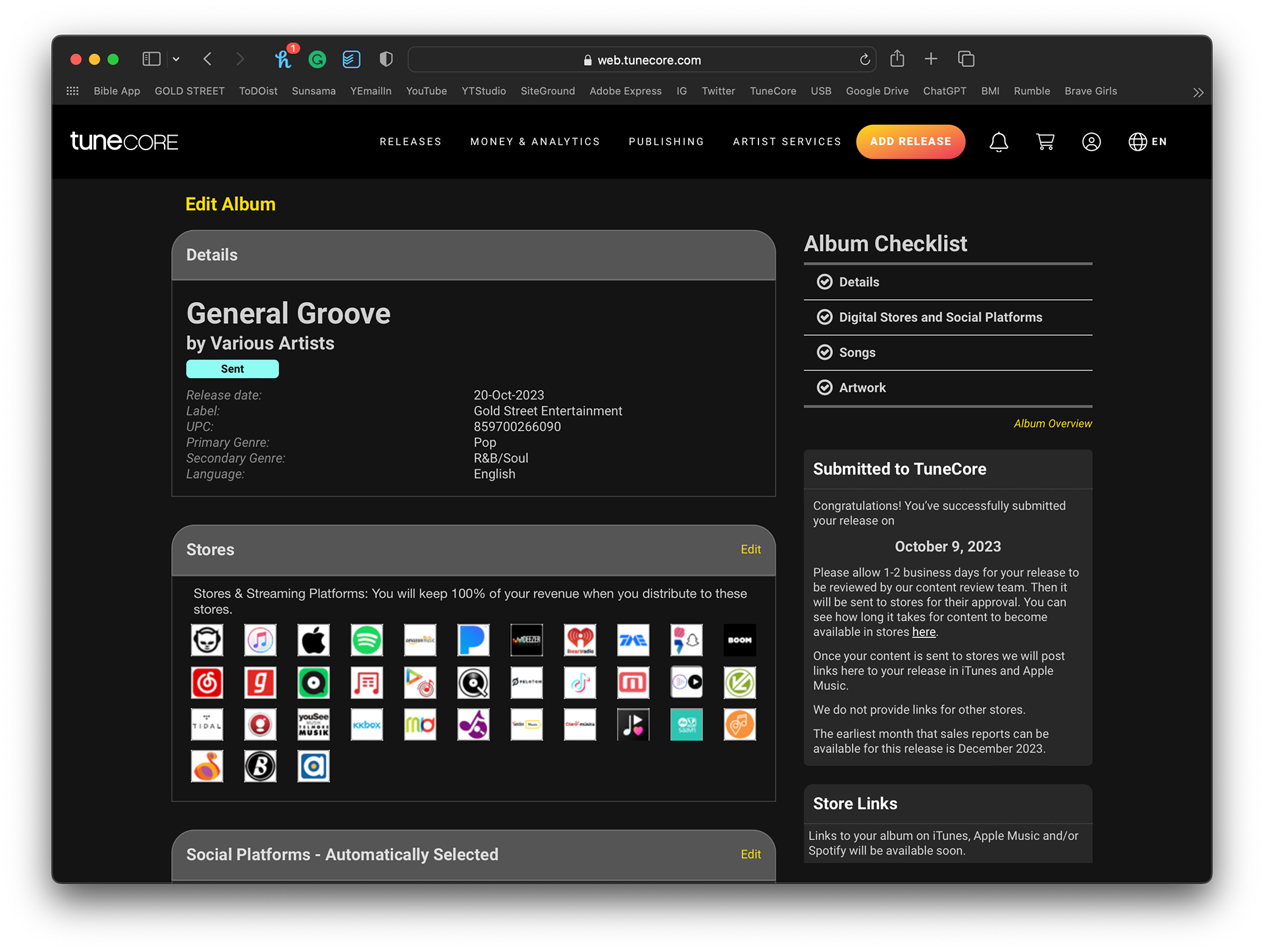
Task: Open the Money & Analytics menu
Action: (535, 142)
